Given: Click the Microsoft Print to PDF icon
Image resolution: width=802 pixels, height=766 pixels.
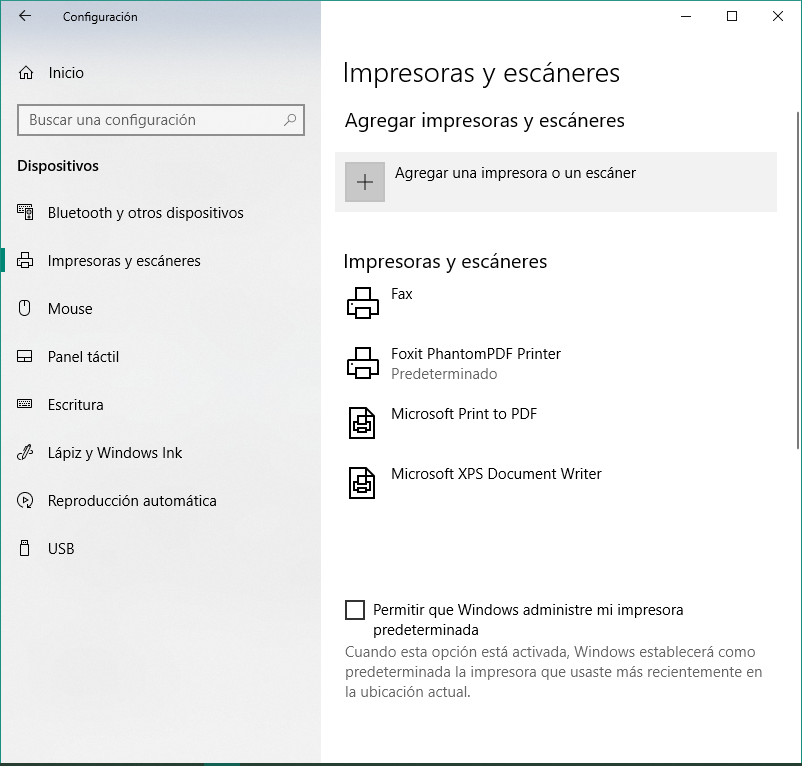Looking at the screenshot, I should [362, 422].
